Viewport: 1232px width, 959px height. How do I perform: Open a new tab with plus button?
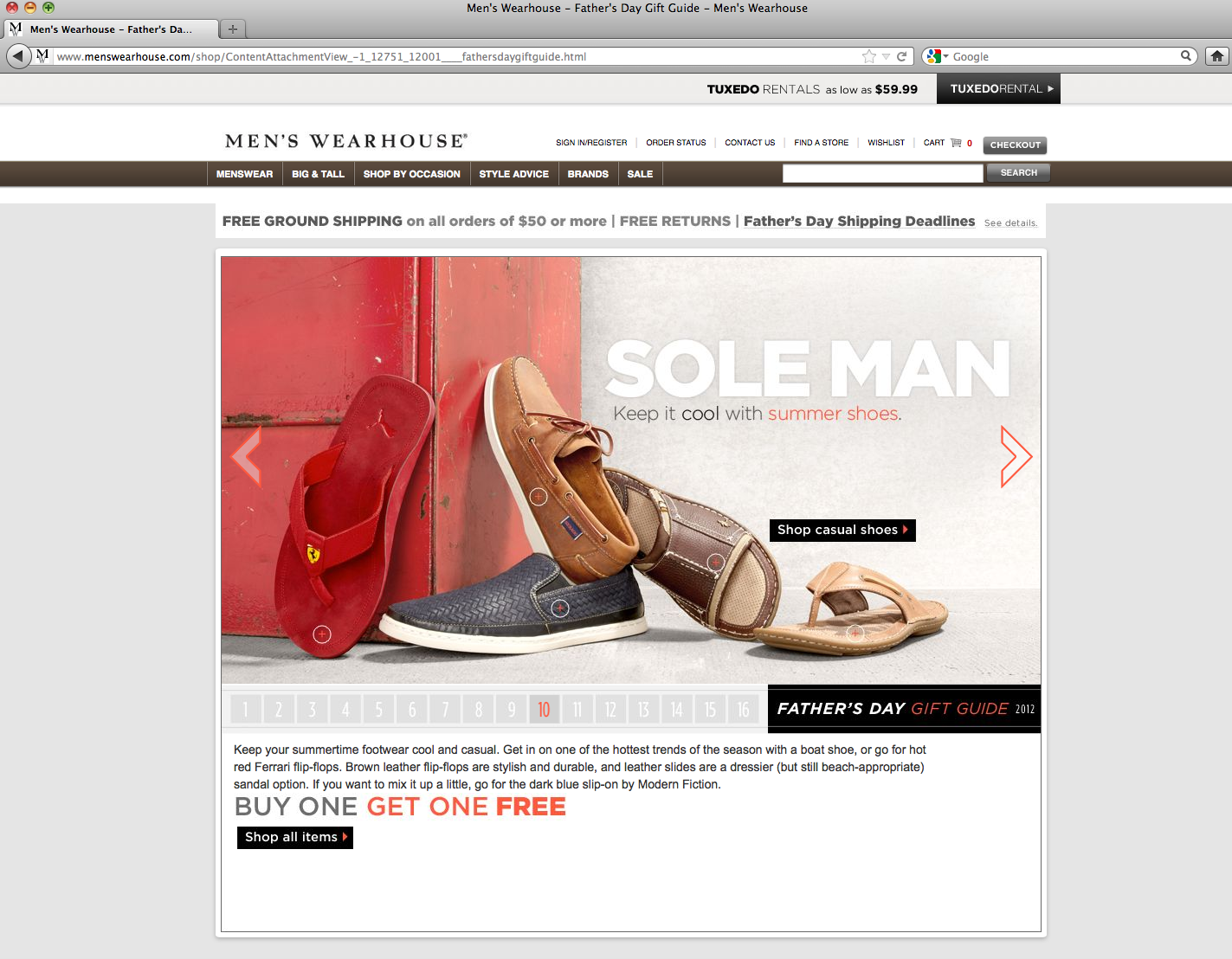pos(232,29)
